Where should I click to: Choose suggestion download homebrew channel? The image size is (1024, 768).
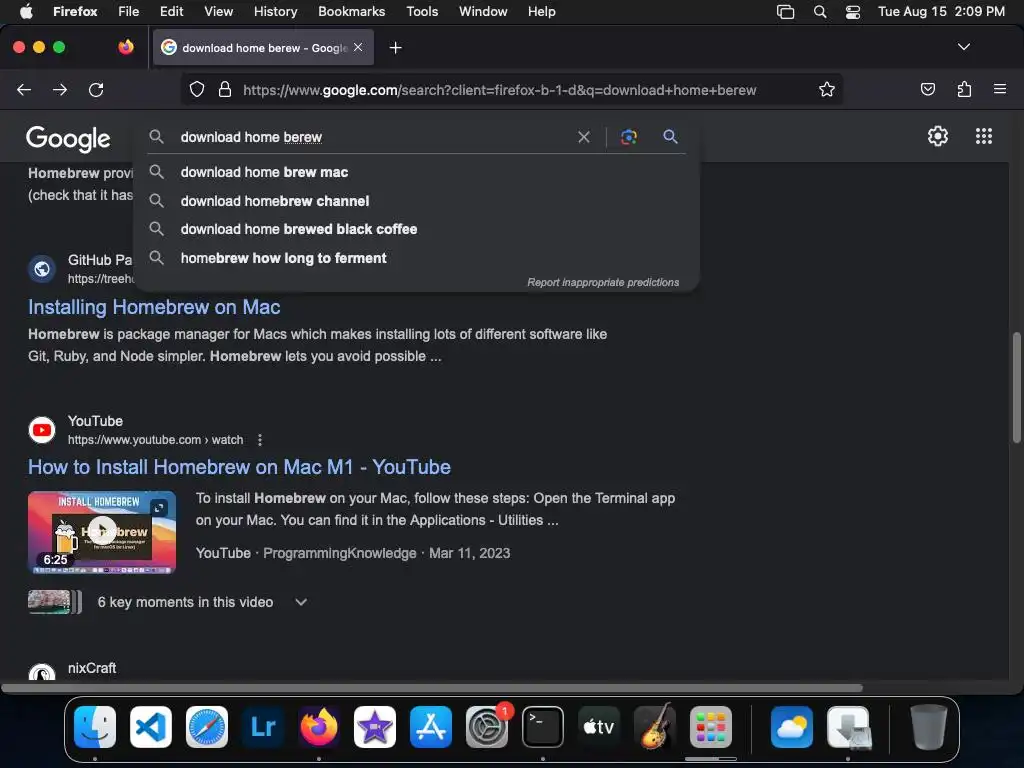(x=416, y=201)
